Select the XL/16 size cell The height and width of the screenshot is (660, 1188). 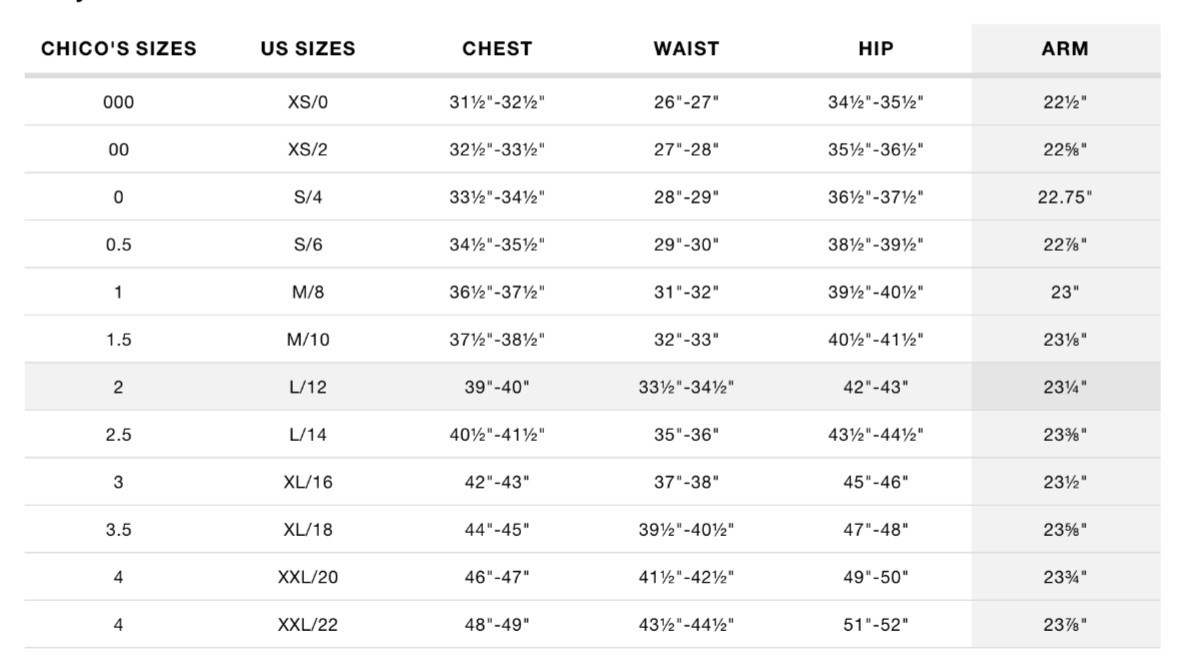click(x=308, y=483)
